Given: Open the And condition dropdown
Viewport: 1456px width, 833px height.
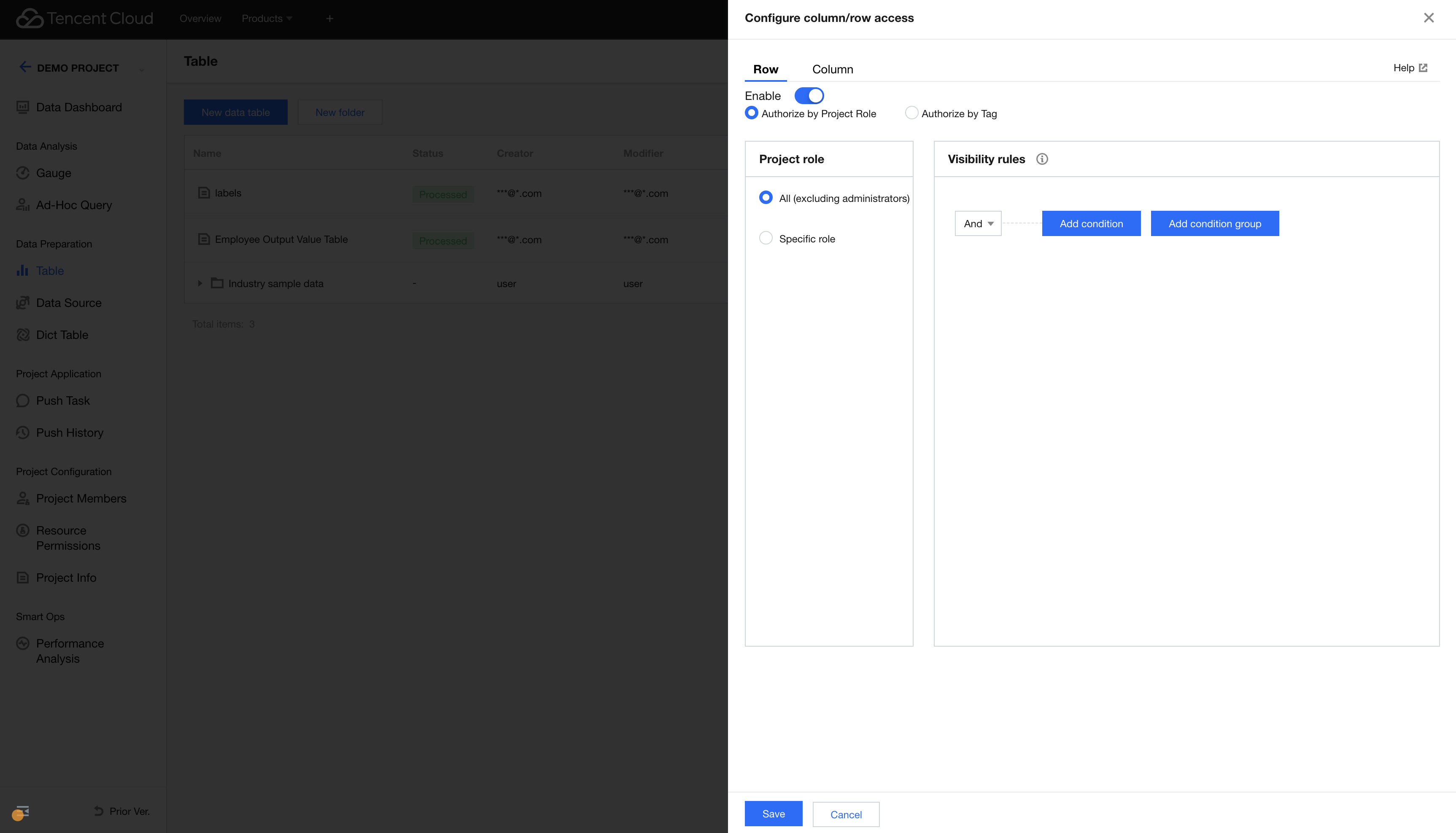Looking at the screenshot, I should [978, 224].
